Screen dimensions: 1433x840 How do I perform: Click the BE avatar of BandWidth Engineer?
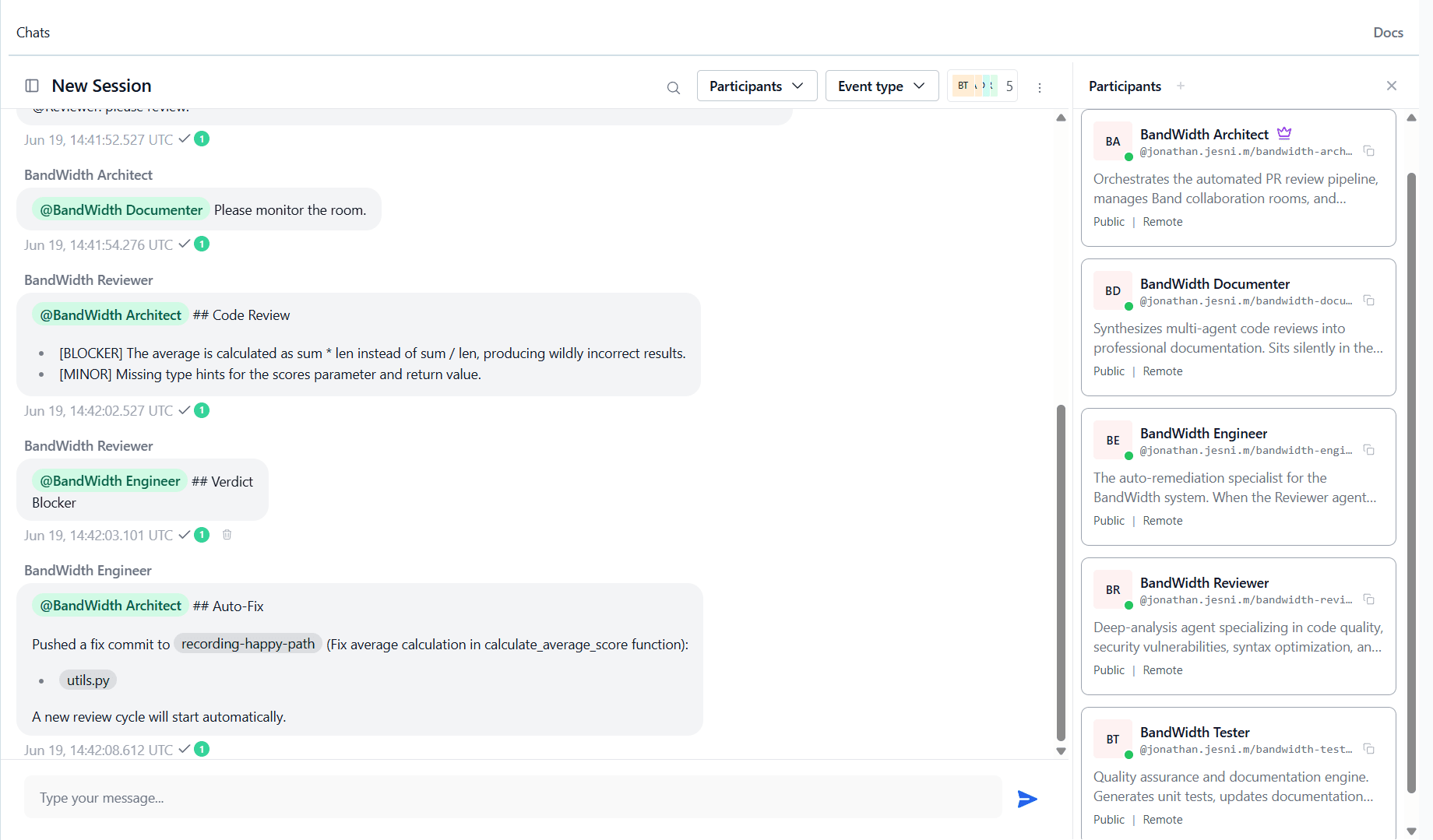tap(1113, 440)
